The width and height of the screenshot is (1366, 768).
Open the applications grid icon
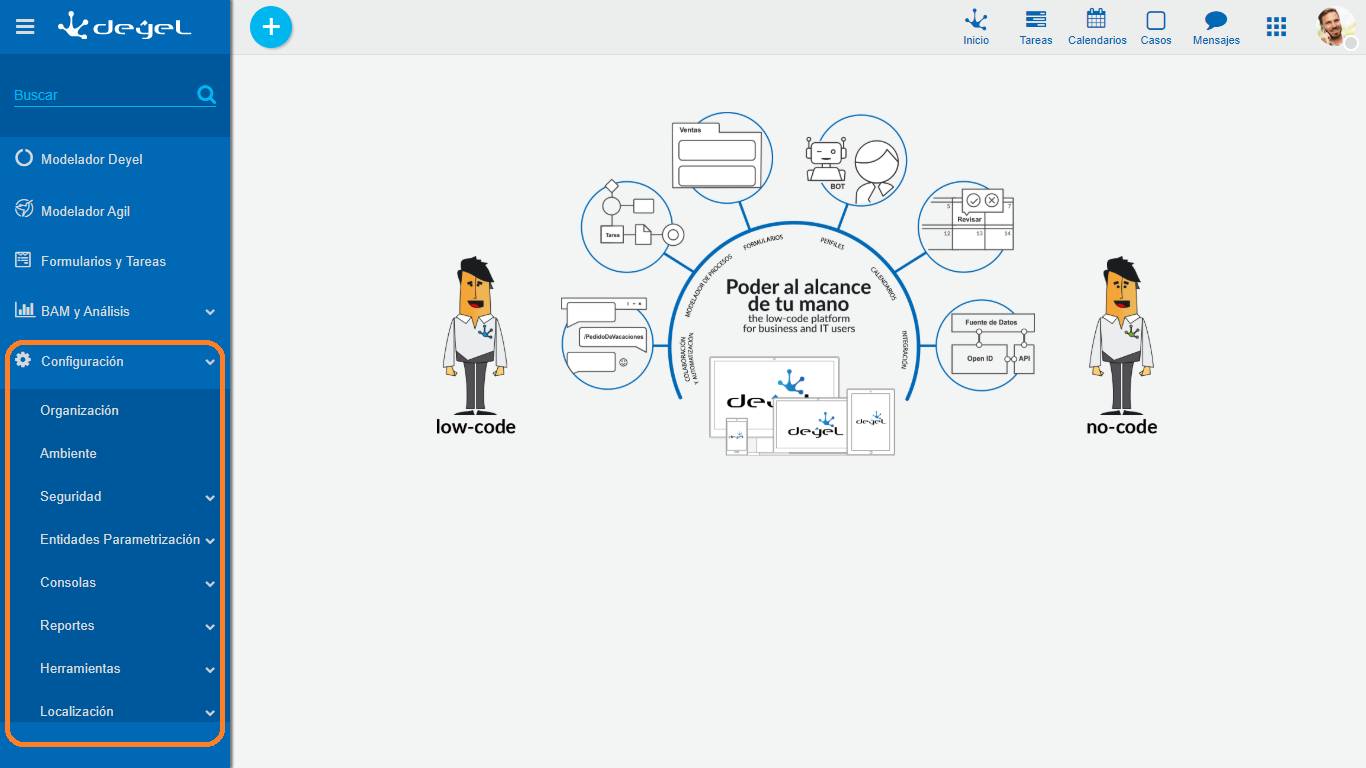tap(1276, 27)
